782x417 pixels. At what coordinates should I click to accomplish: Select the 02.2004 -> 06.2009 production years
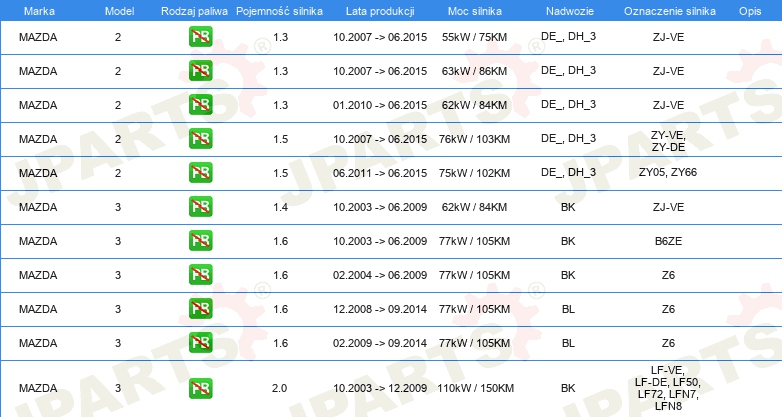tap(380, 274)
